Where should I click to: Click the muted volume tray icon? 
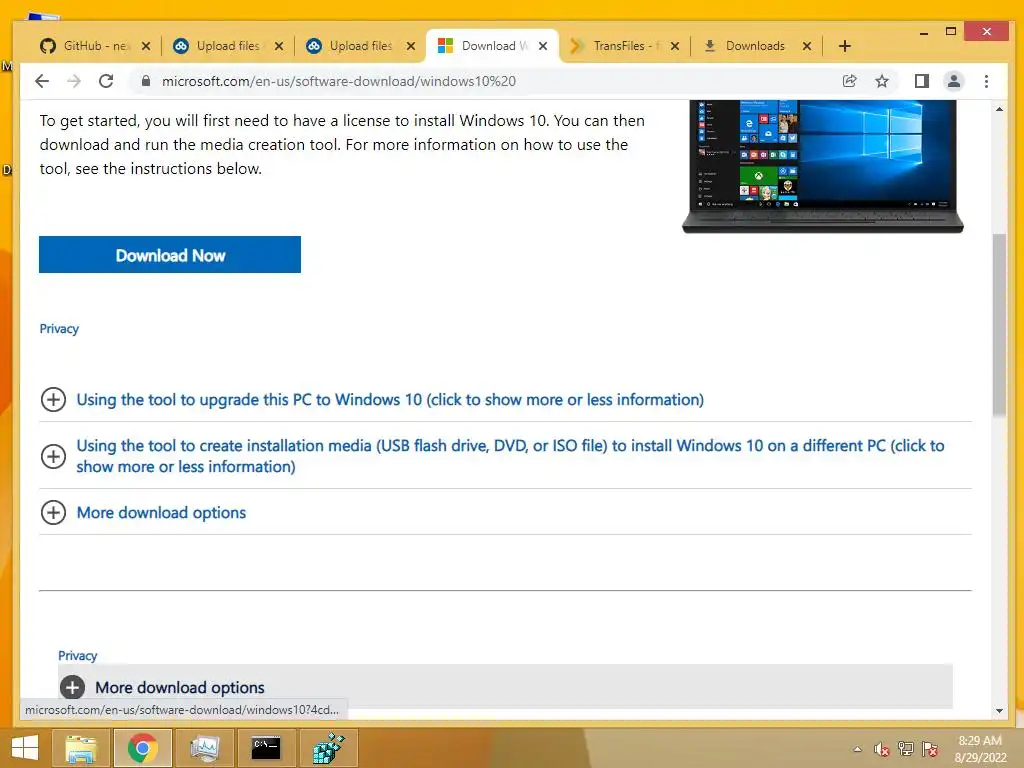pos(882,749)
